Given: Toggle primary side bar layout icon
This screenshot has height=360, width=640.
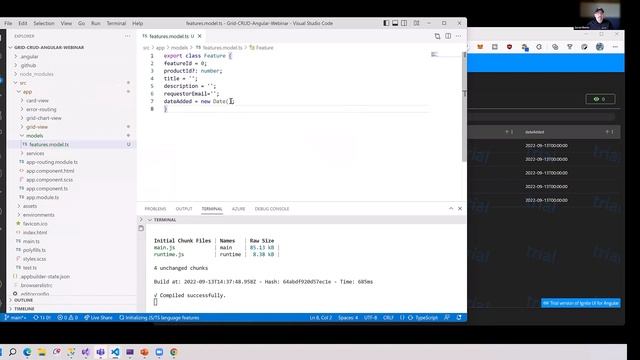Looking at the screenshot, I should click(x=386, y=23).
